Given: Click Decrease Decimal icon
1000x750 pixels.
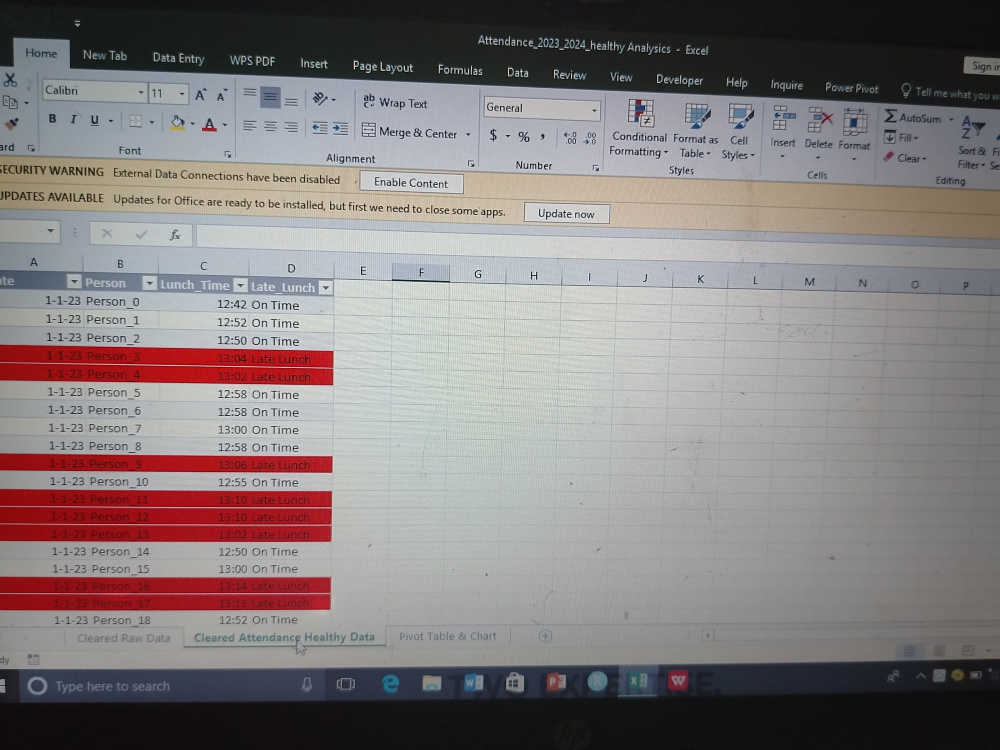Looking at the screenshot, I should click(591, 138).
